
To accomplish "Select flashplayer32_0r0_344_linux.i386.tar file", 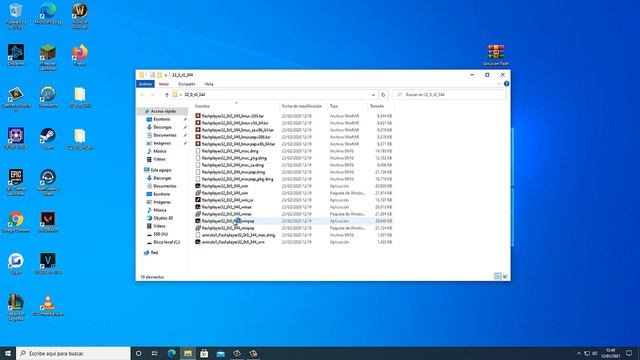I will point(233,116).
